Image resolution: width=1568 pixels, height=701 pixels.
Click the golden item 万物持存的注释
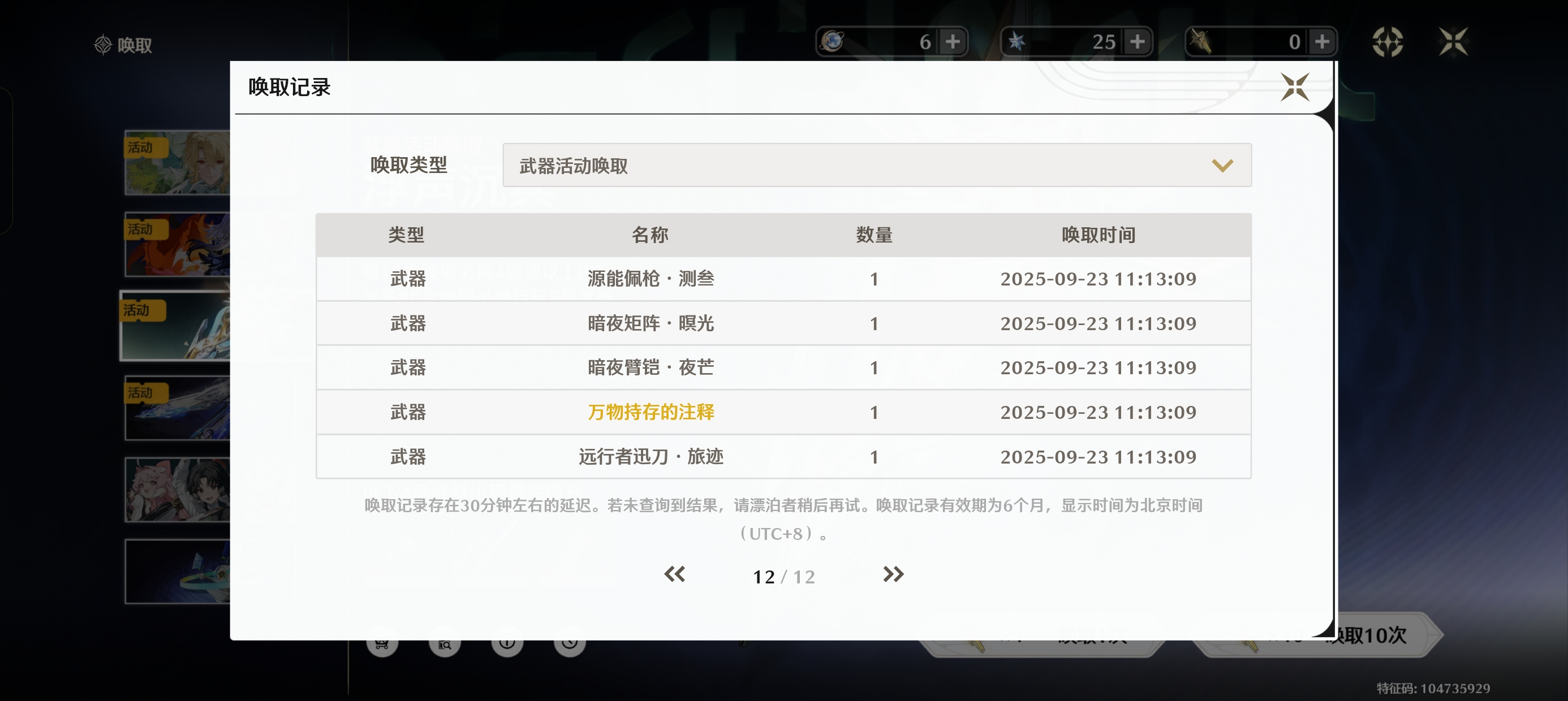pos(651,412)
